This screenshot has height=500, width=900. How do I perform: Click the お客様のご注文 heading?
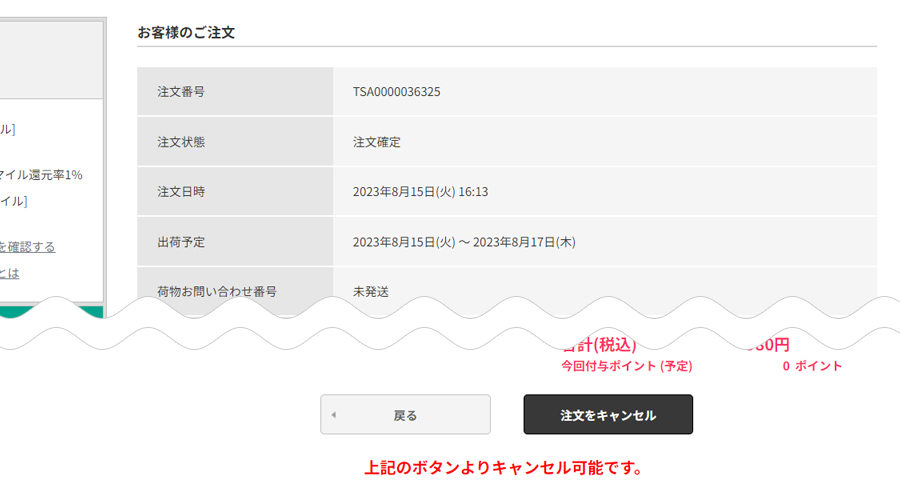(x=186, y=33)
